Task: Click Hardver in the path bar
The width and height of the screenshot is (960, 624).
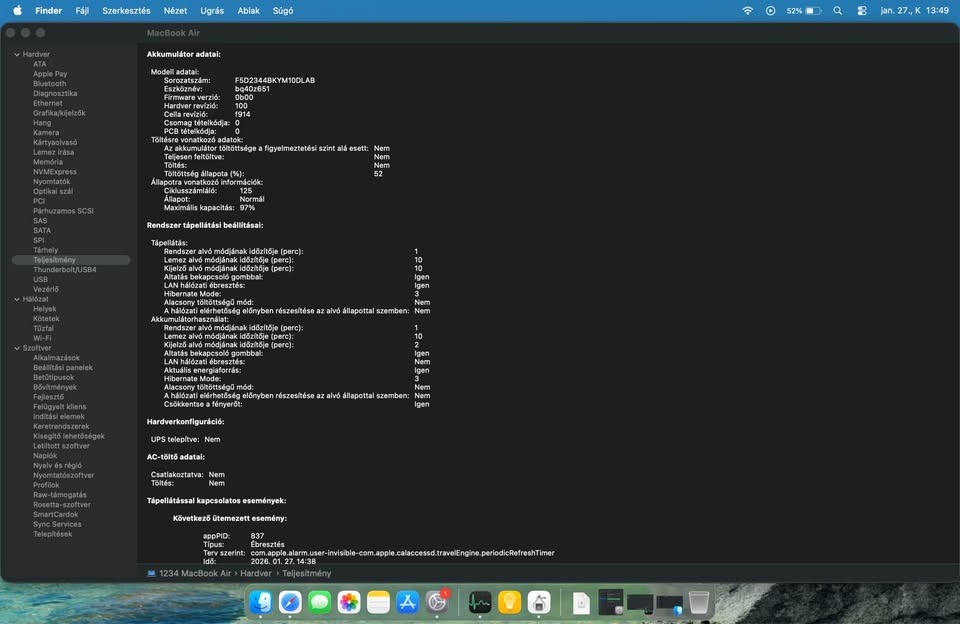Action: click(x=256, y=574)
